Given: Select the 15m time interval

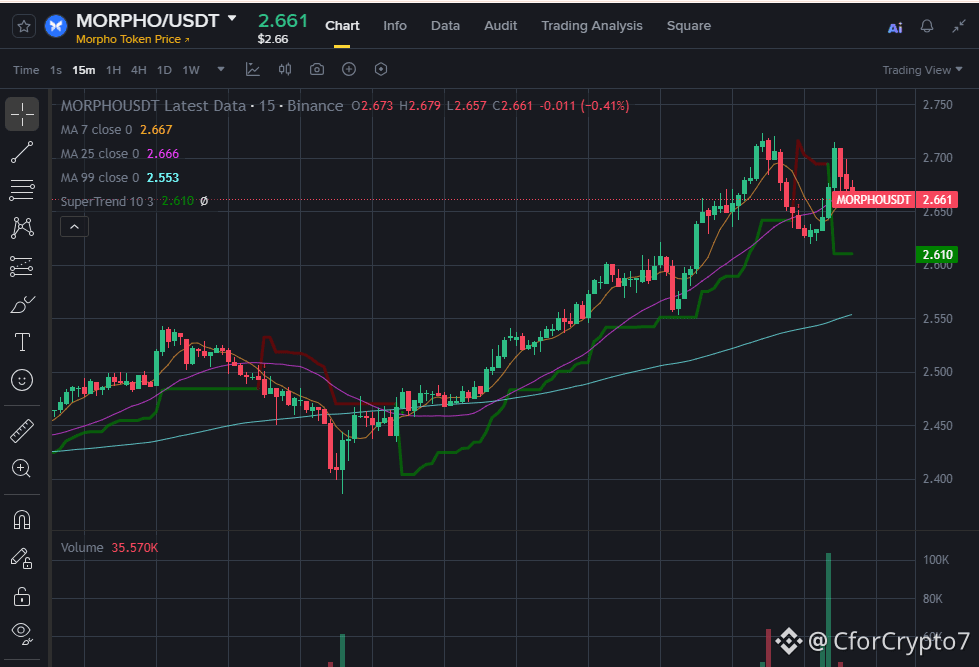Looking at the screenshot, I should pos(84,70).
